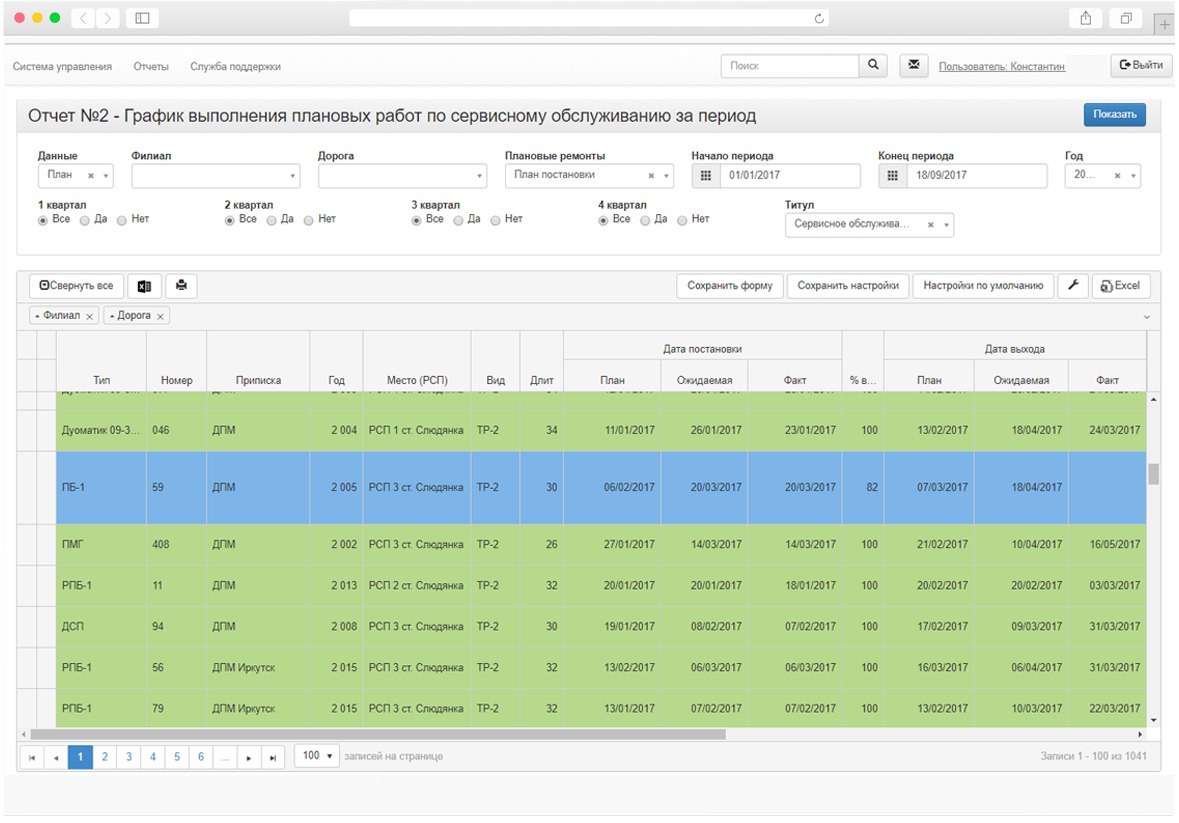Open the Начало периода calendar icon
The height and width of the screenshot is (823, 1179).
coord(705,175)
